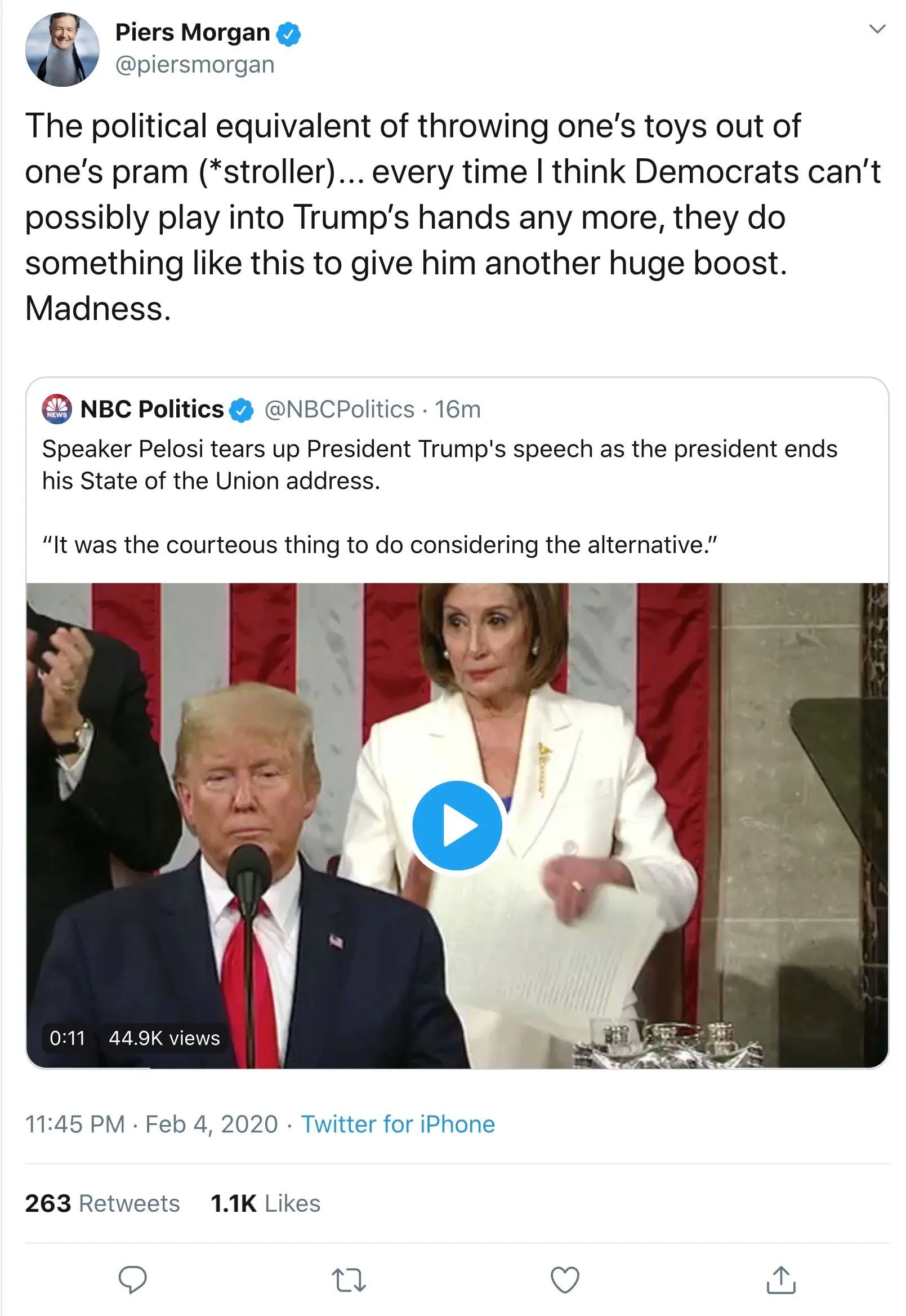Click the 44.9K views video label

pos(164,1038)
